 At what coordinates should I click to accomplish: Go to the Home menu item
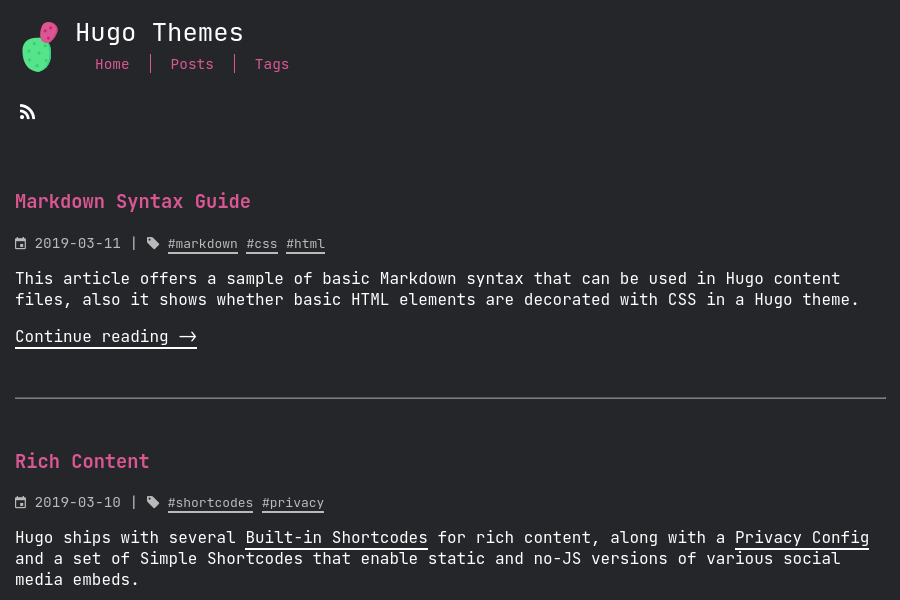point(112,64)
